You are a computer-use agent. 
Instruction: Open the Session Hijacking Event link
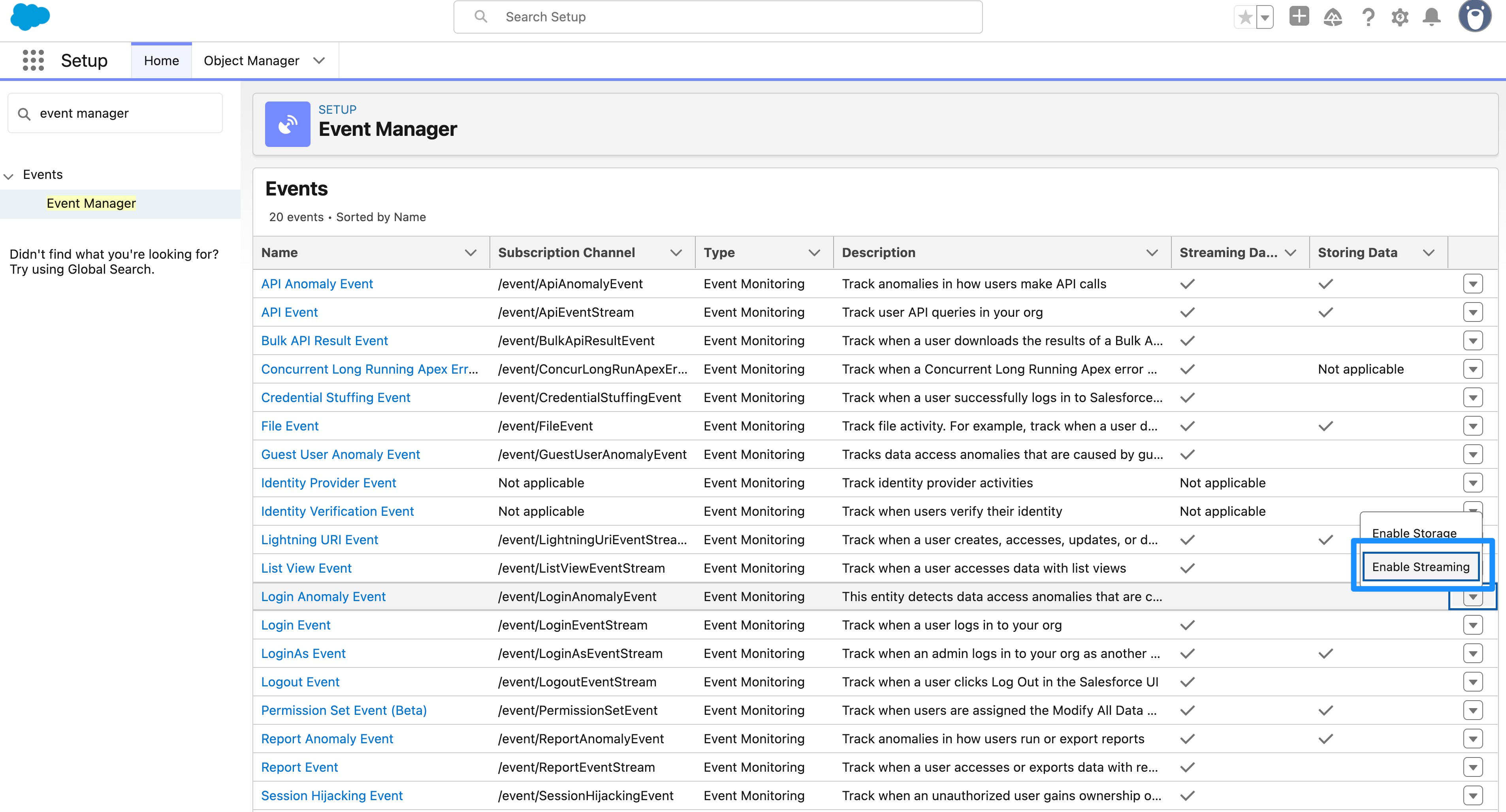[331, 795]
